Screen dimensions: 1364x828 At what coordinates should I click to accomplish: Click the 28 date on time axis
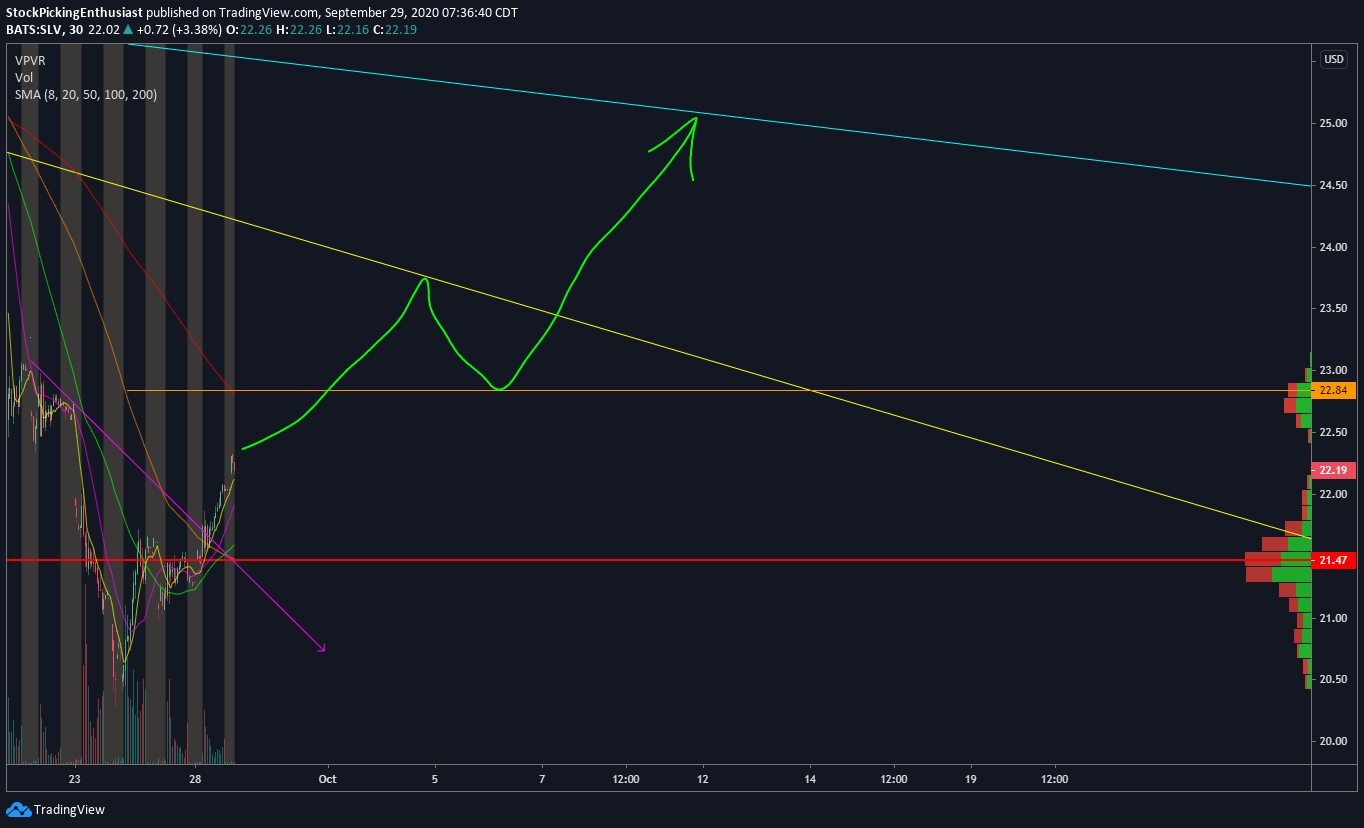pos(195,778)
